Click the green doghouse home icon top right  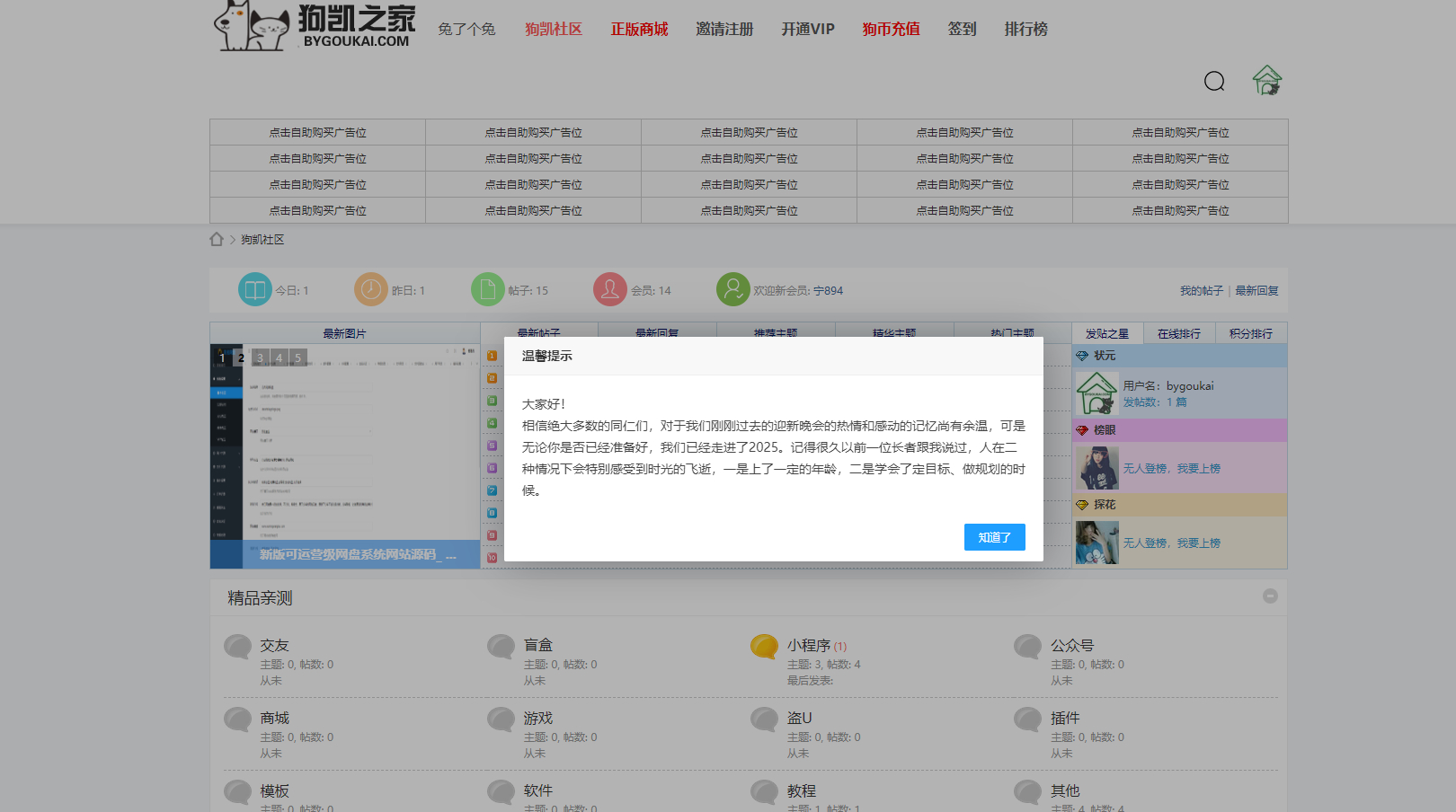point(1267,81)
